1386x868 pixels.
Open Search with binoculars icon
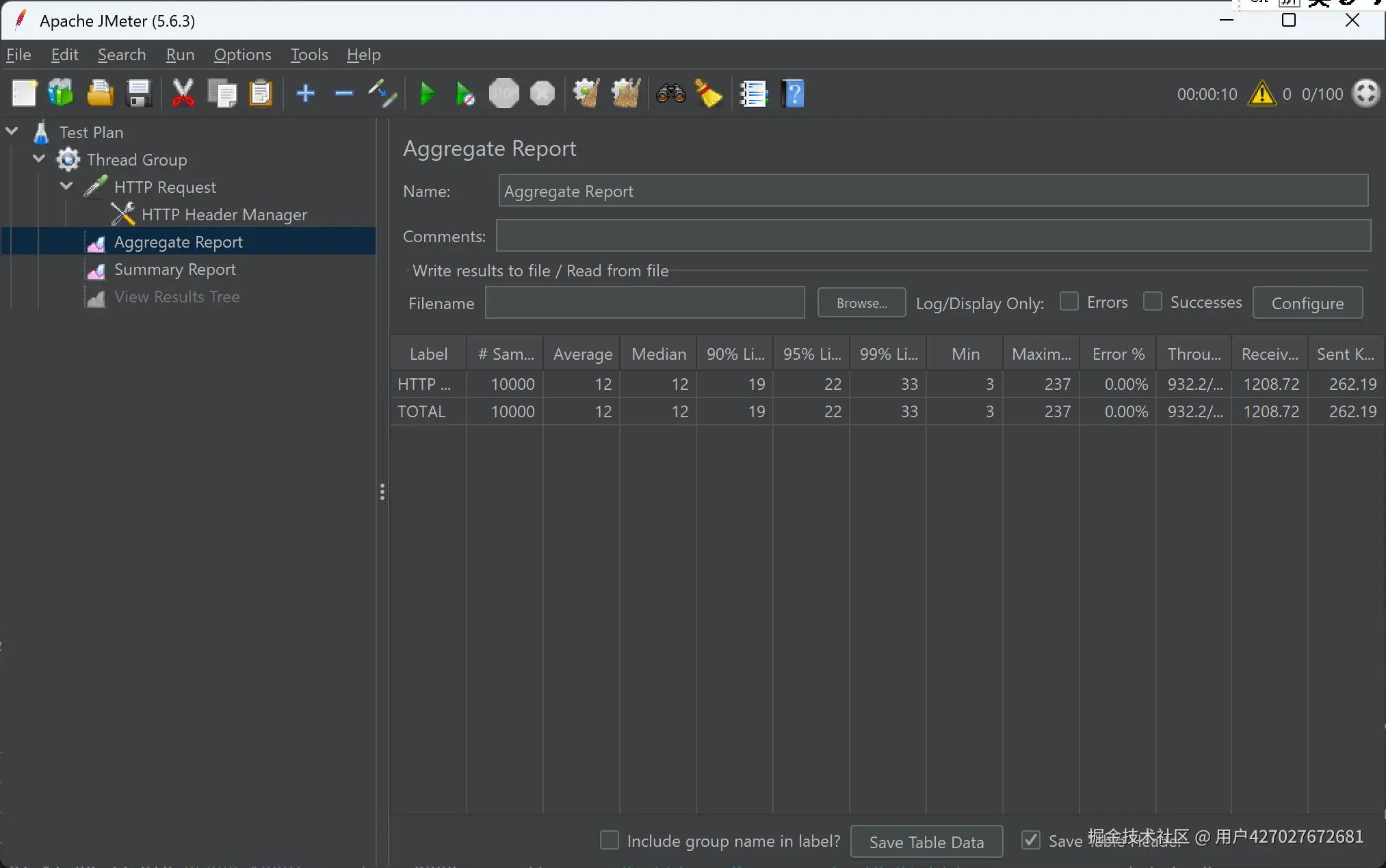[x=671, y=94]
